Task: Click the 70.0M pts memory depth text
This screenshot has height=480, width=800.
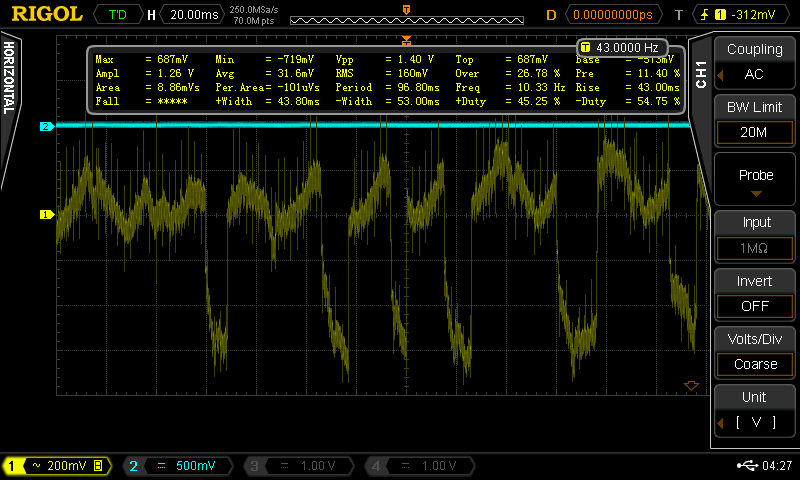Action: [x=254, y=21]
